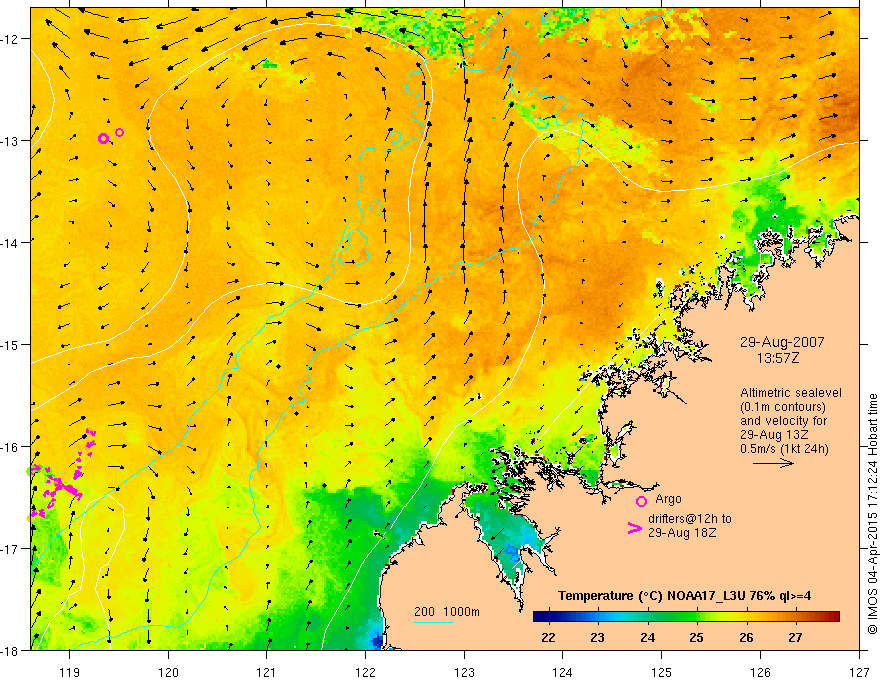Click the 29-Aug 18Z drifter legend text
This screenshot has height=680, width=880.
click(x=682, y=532)
